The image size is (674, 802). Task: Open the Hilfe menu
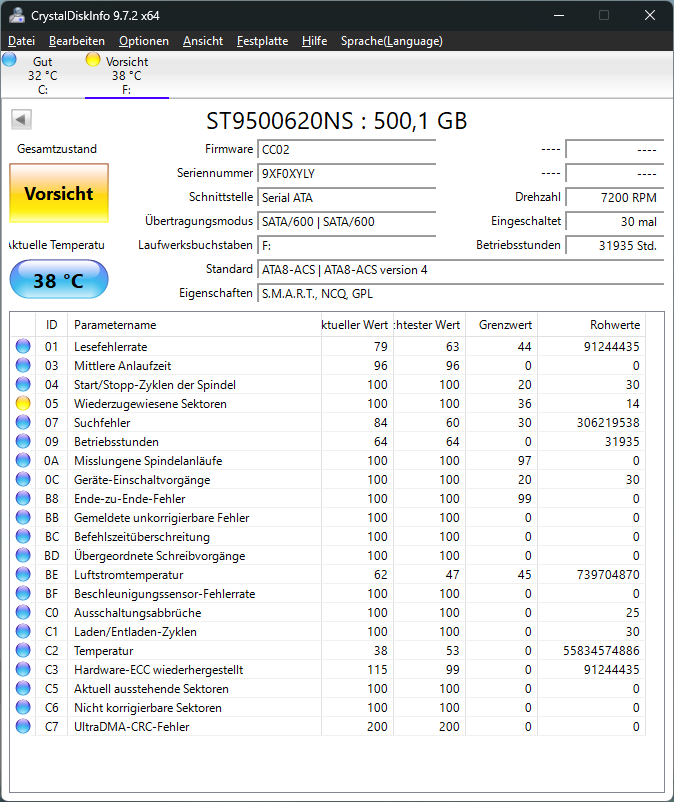point(314,41)
